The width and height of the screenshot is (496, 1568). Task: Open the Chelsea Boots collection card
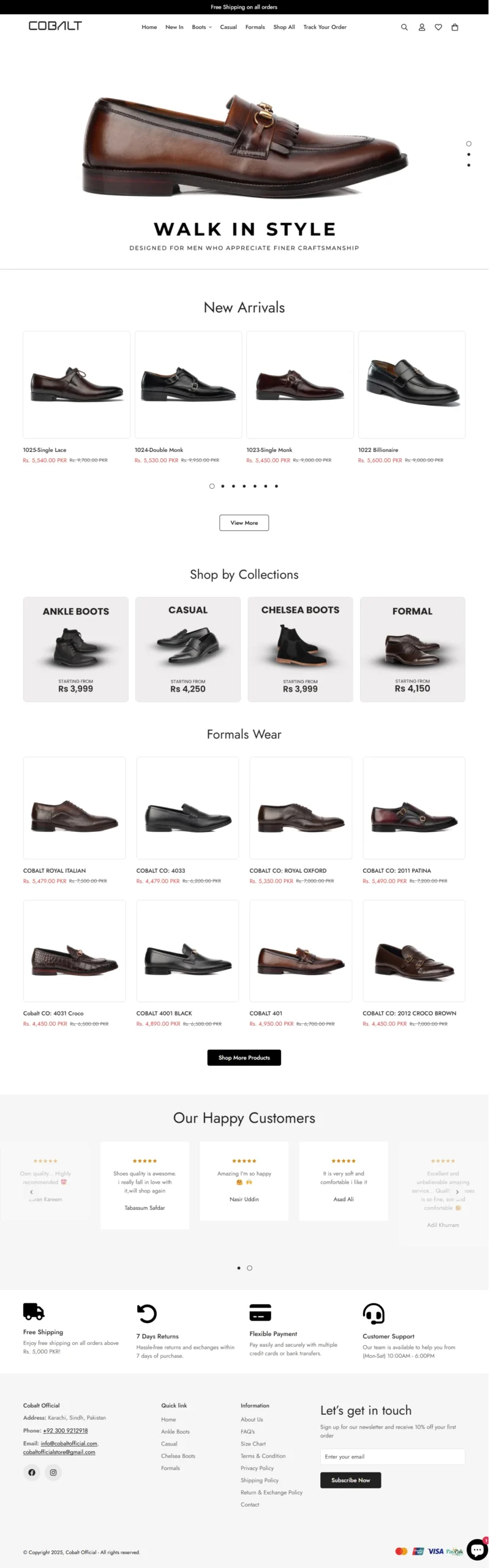(300, 649)
